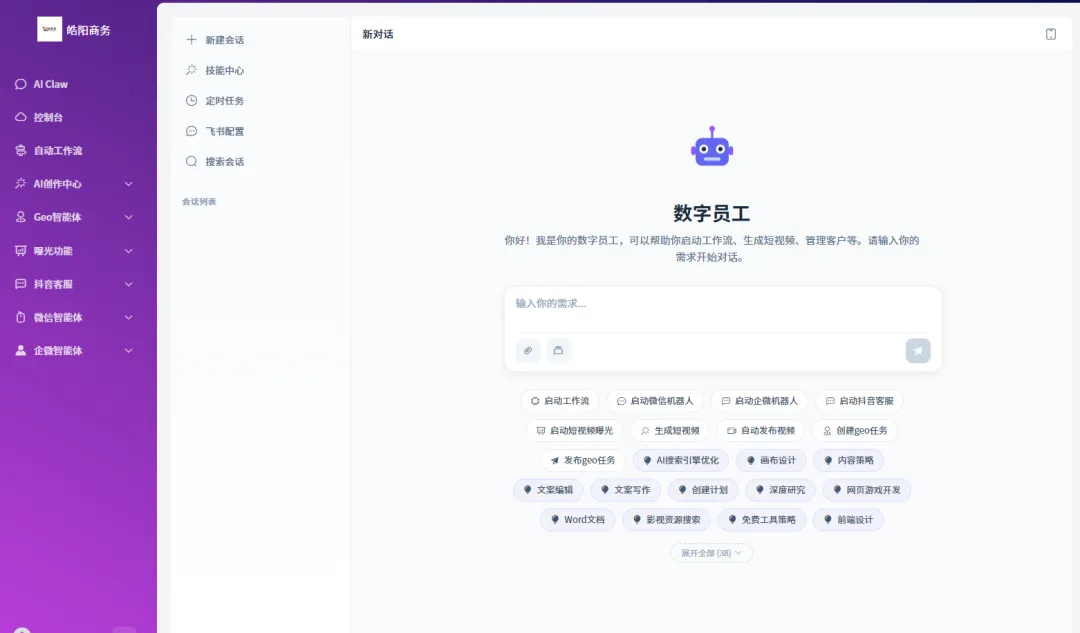The height and width of the screenshot is (633, 1080).
Task: Open 飞书配置 chat bubble icon
Action: coord(217,131)
